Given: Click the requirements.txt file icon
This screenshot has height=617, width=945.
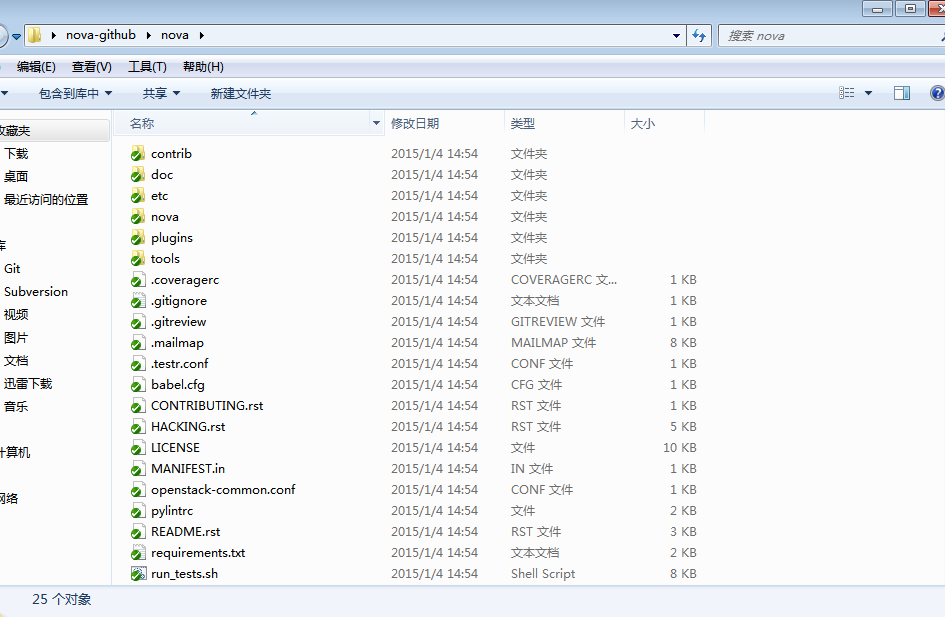Looking at the screenshot, I should (x=138, y=553).
